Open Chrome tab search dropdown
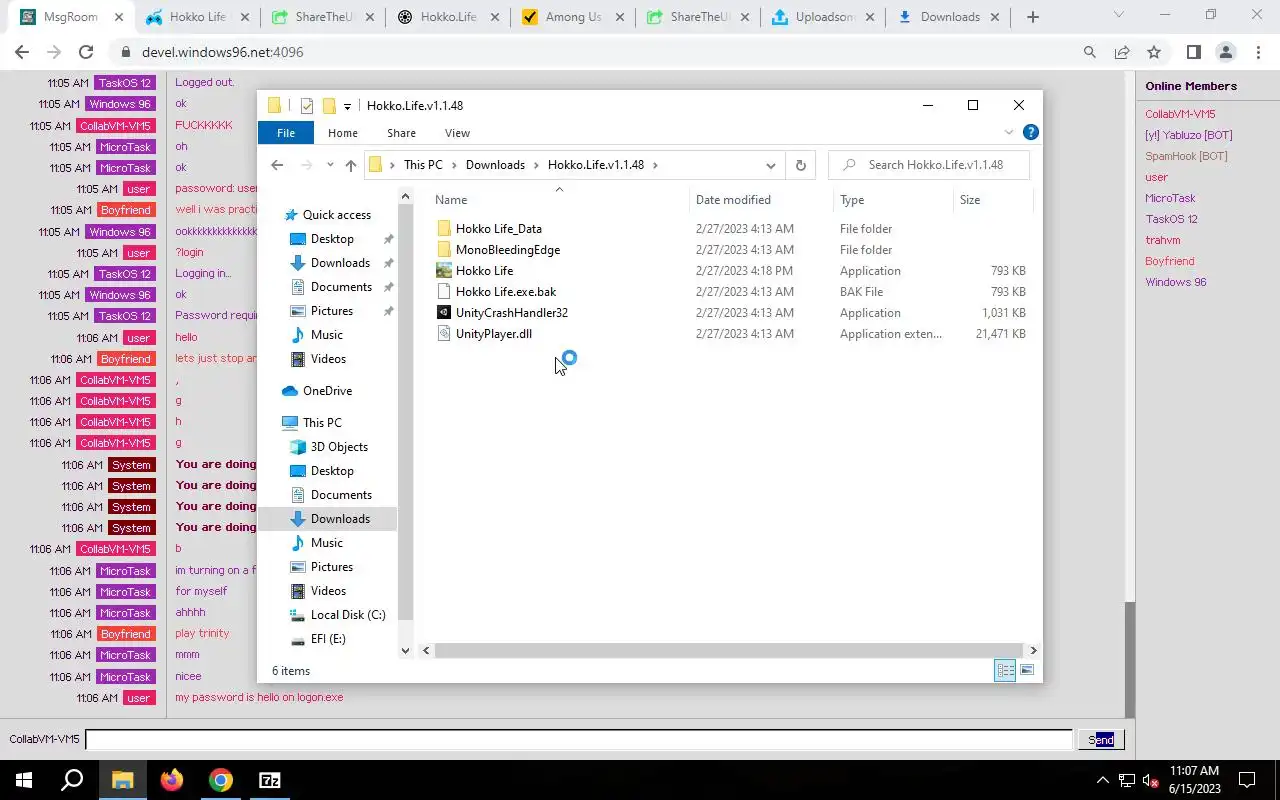The image size is (1280, 800). tap(1118, 15)
